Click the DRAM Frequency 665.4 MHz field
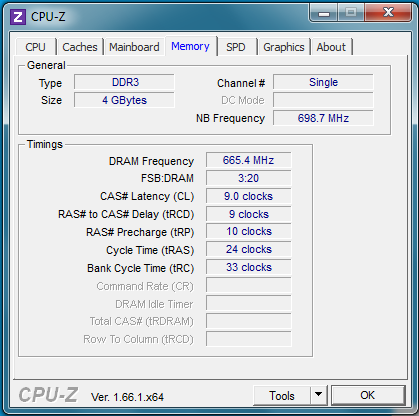 (x=249, y=160)
